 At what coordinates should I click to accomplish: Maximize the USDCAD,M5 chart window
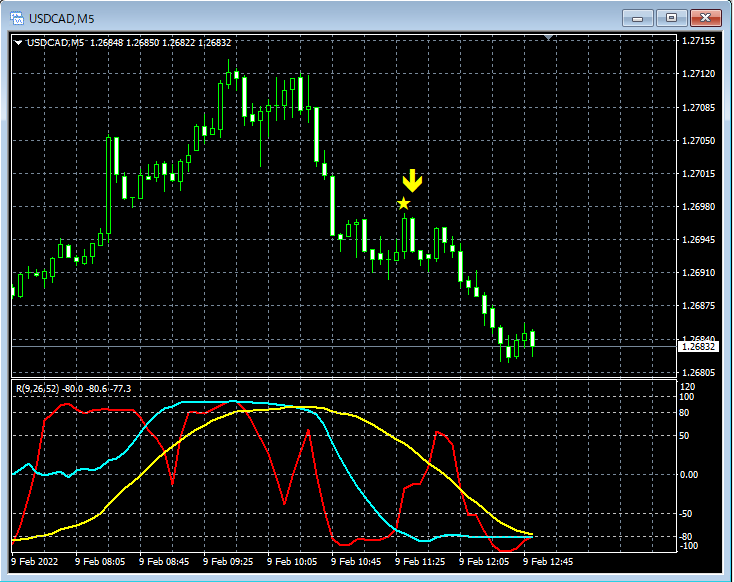tap(671, 18)
